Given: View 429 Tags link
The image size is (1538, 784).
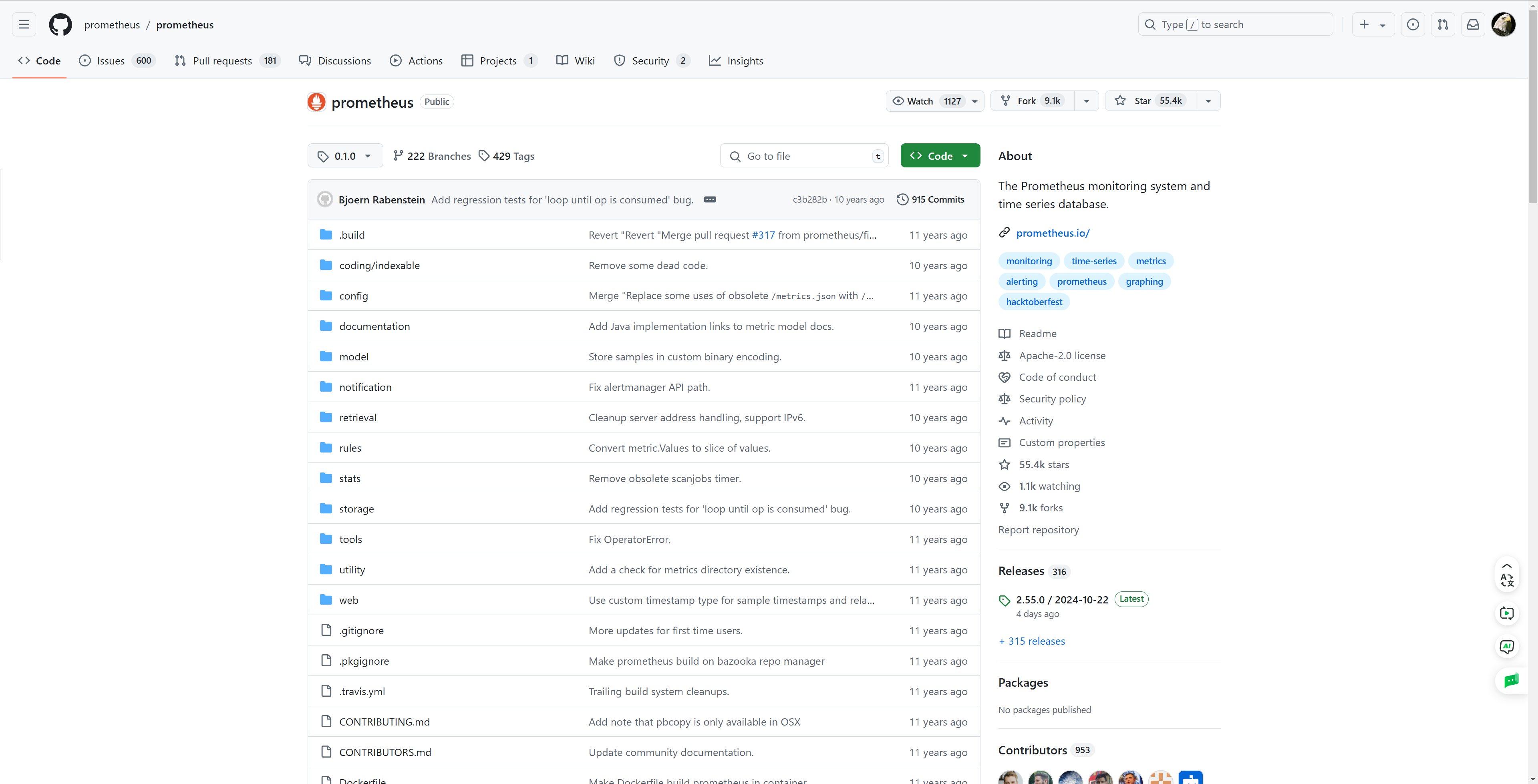Looking at the screenshot, I should [x=506, y=157].
